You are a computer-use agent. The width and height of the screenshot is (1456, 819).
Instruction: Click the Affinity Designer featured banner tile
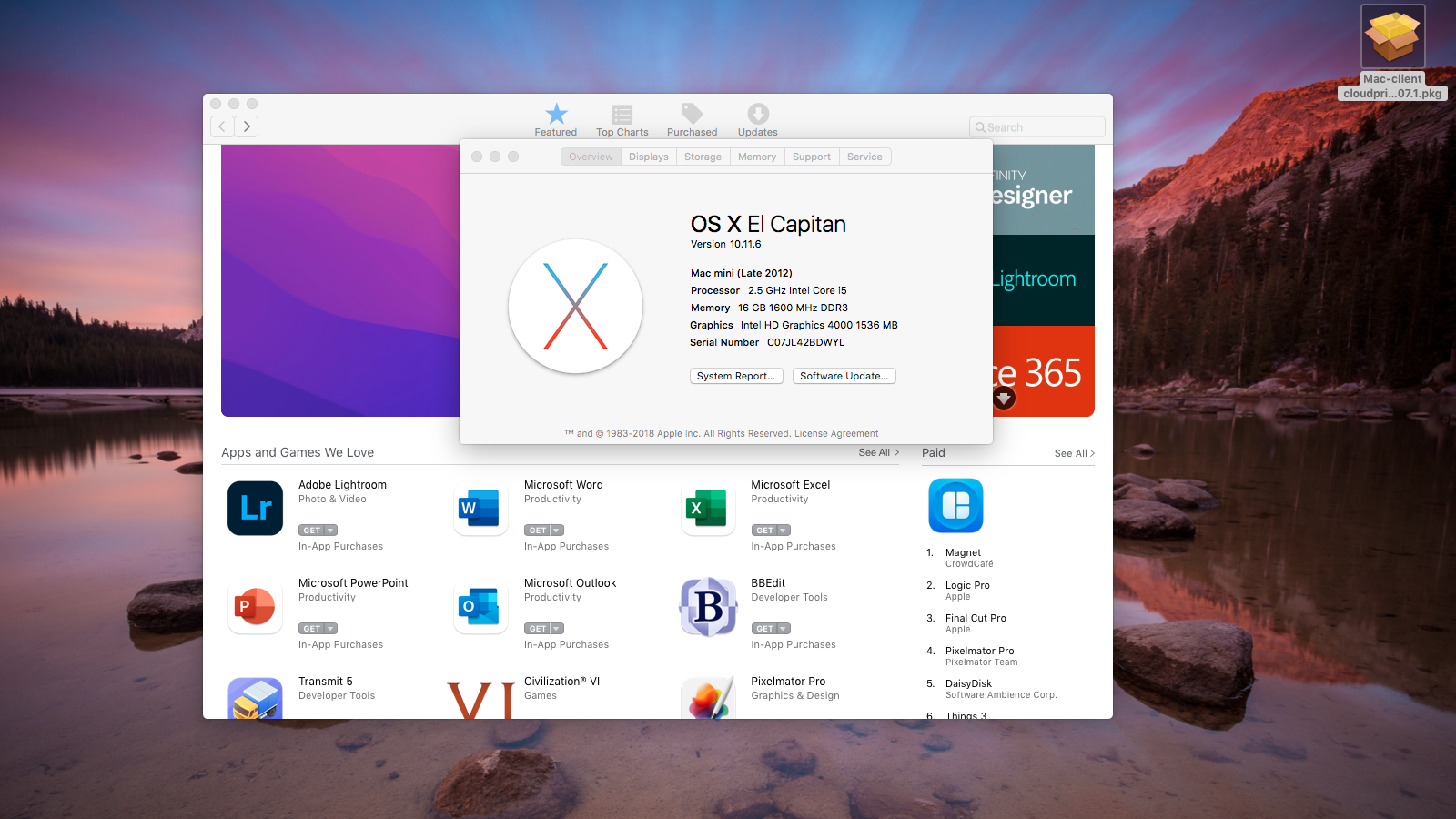click(1044, 189)
